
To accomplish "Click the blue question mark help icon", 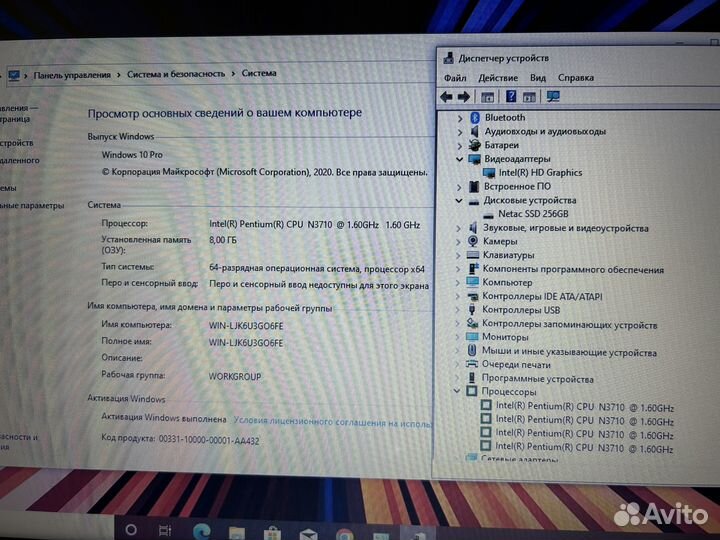I will point(511,96).
